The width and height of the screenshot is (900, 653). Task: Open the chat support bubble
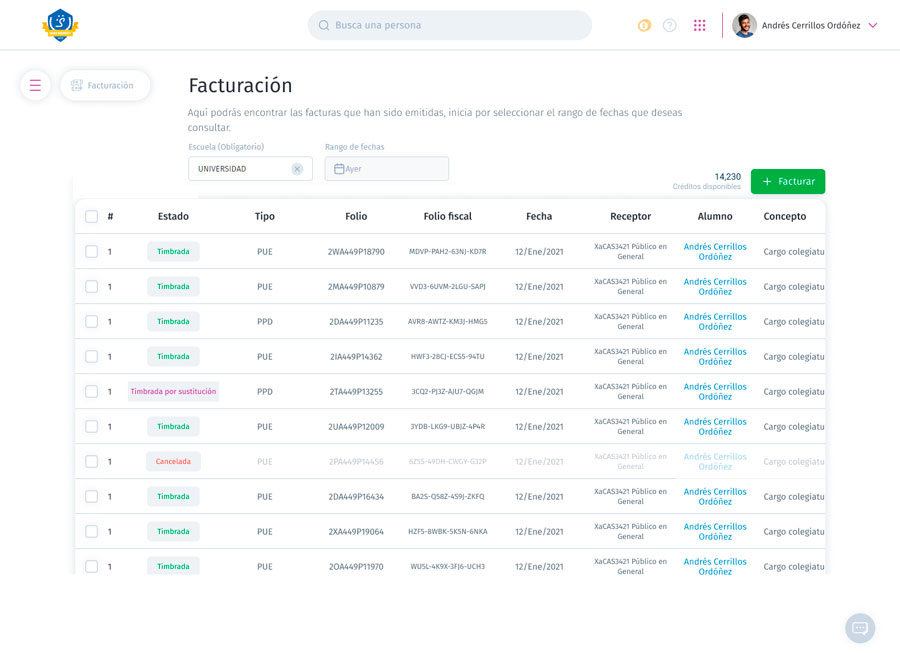click(x=860, y=628)
